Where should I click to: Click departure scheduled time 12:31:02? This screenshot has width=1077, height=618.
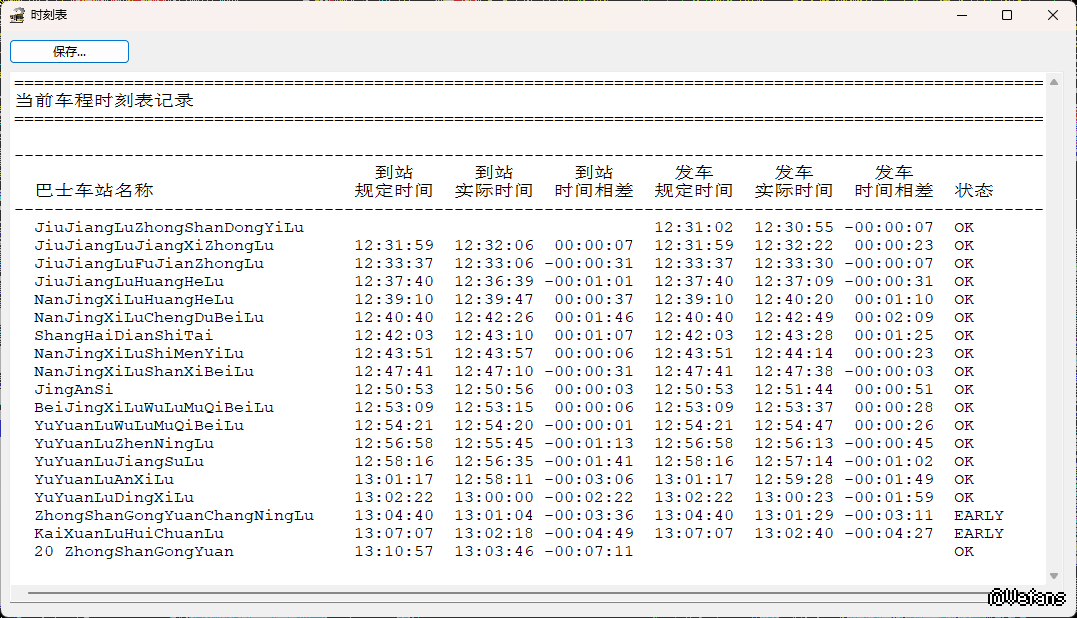[x=694, y=227]
